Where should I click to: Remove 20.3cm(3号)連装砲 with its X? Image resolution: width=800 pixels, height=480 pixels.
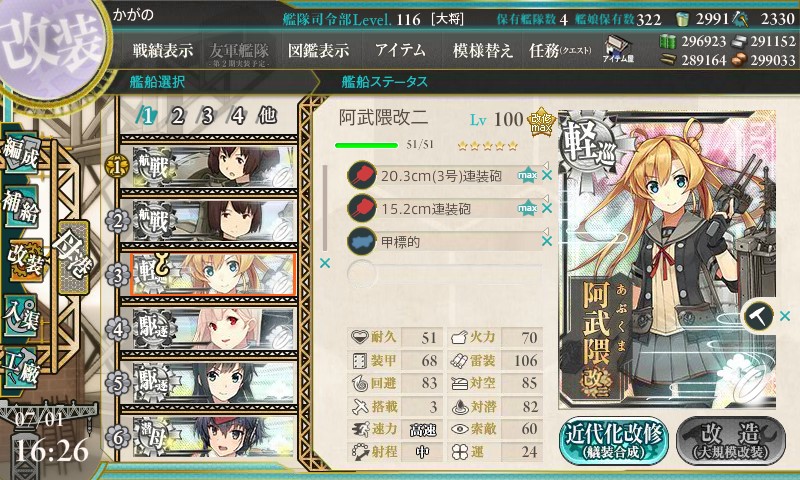click(547, 175)
